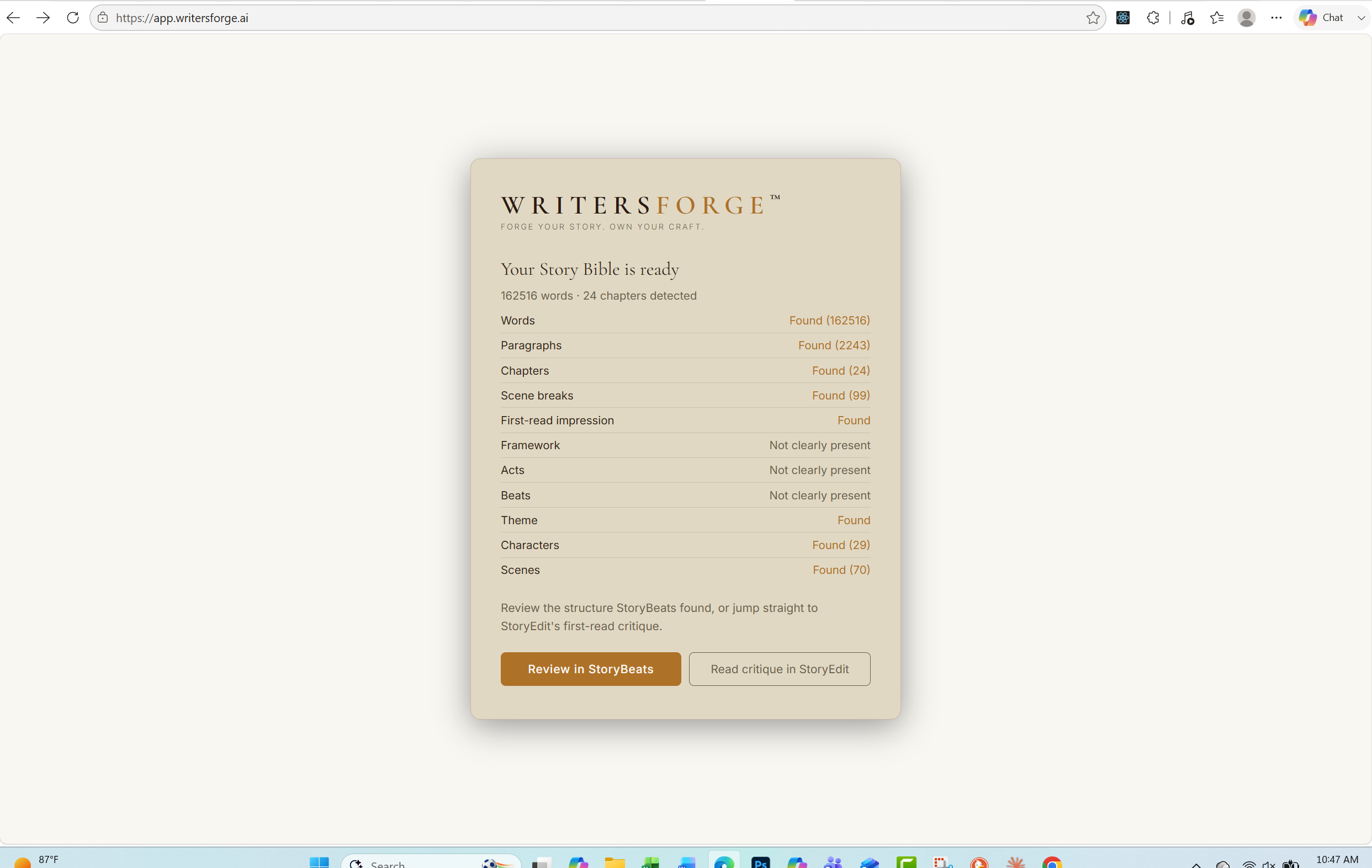Go forward to the next page
Viewport: 1372px width, 868px height.
pyautogui.click(x=43, y=18)
